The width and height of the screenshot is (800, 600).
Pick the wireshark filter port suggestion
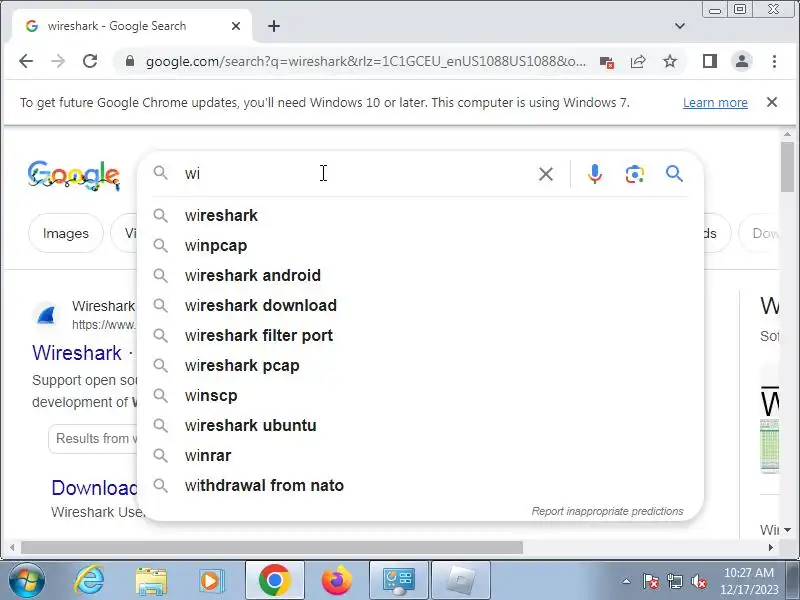click(x=420, y=336)
